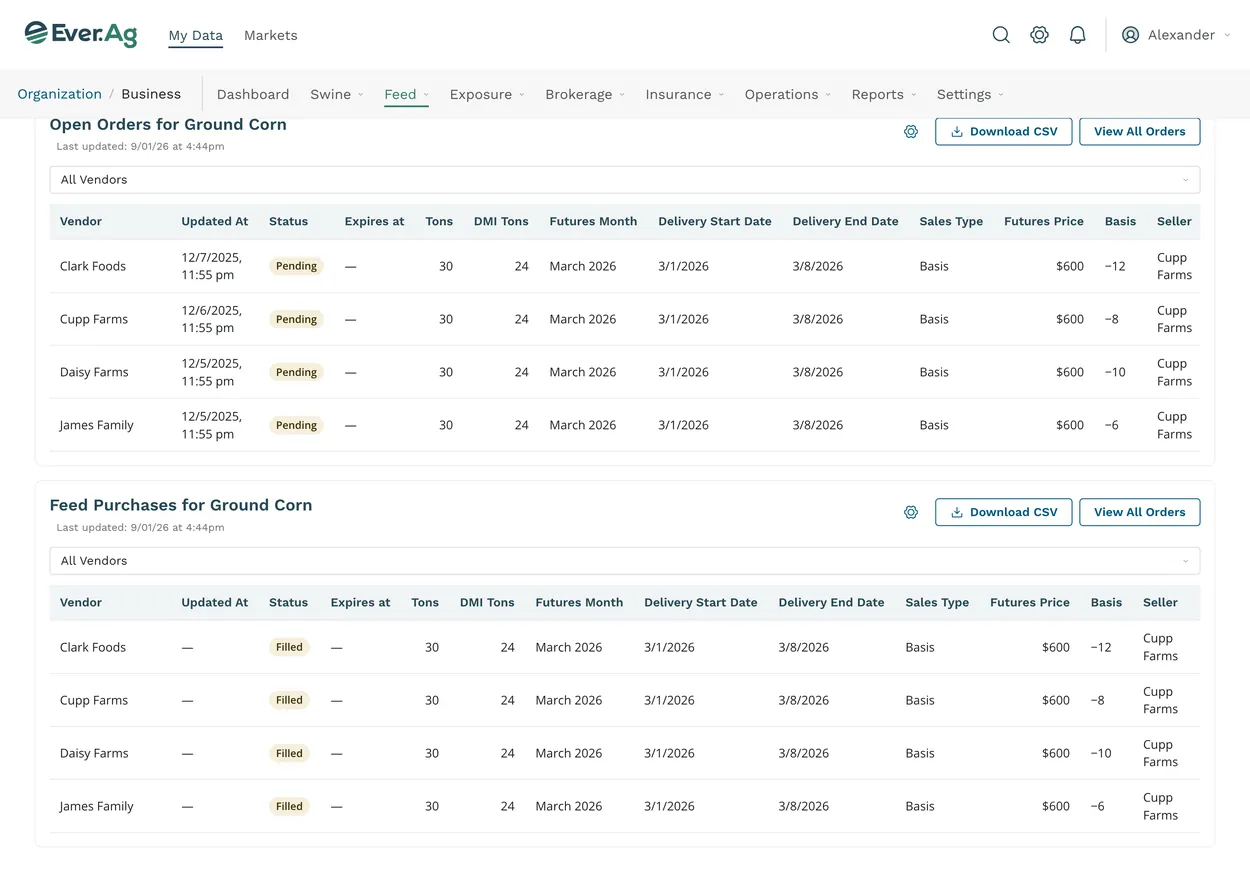Expand the Operations menu
This screenshot has width=1250, height=889.
click(788, 94)
